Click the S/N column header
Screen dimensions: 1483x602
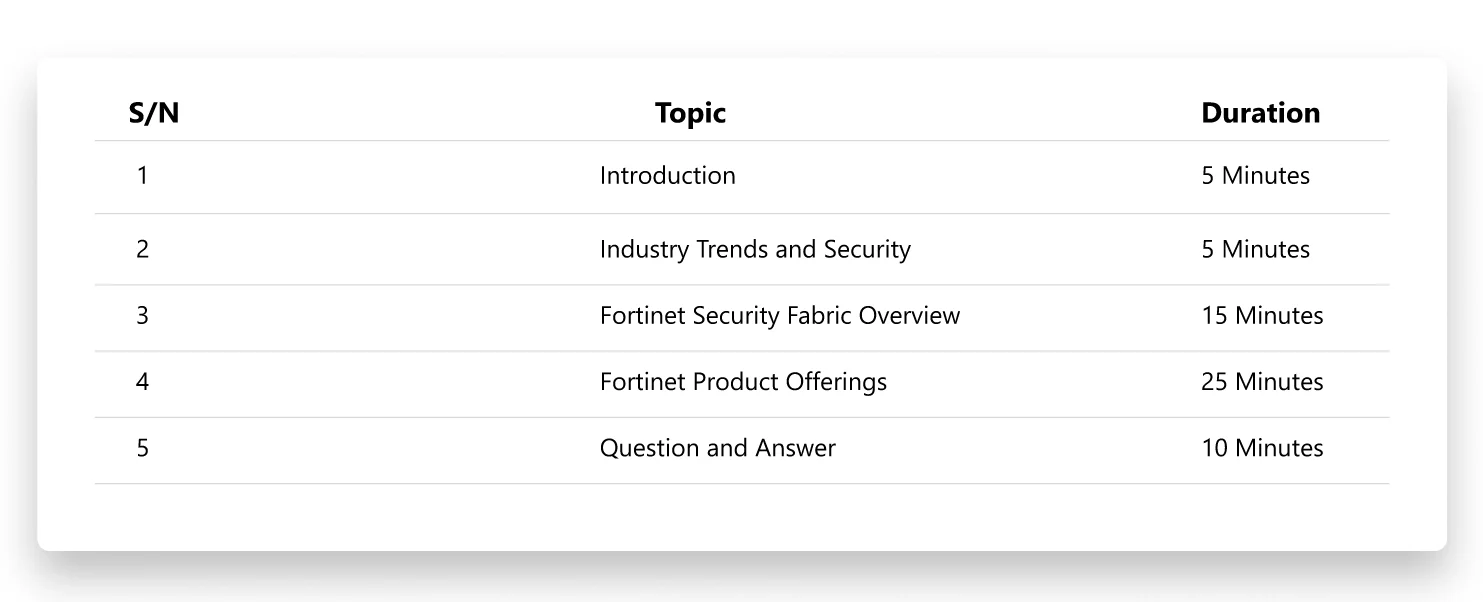click(154, 113)
